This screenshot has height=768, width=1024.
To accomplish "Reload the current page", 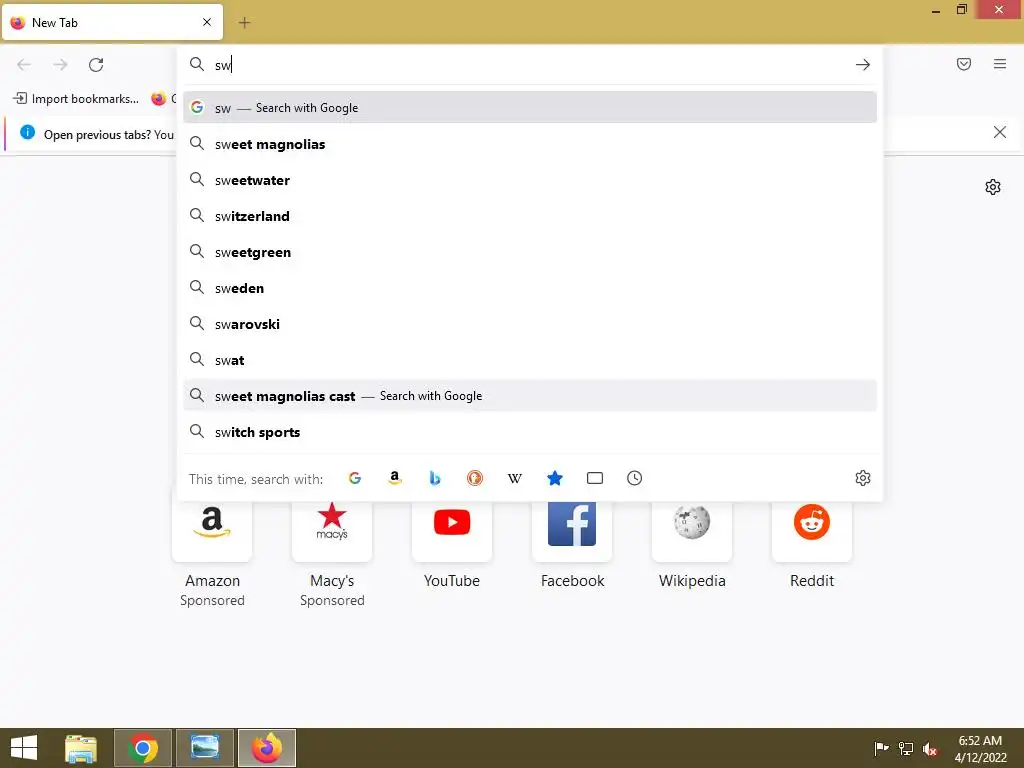I will (x=96, y=65).
